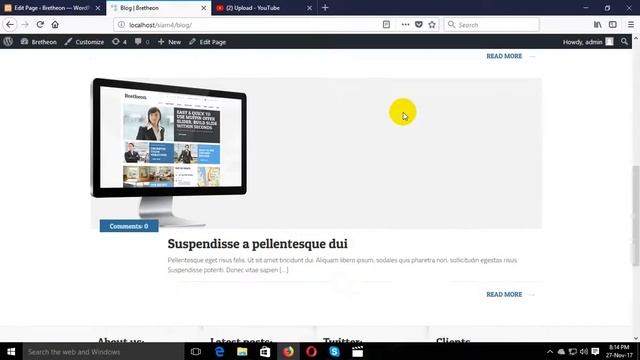View comments bubble in admin bar
The image size is (640, 360).
coord(142,42)
